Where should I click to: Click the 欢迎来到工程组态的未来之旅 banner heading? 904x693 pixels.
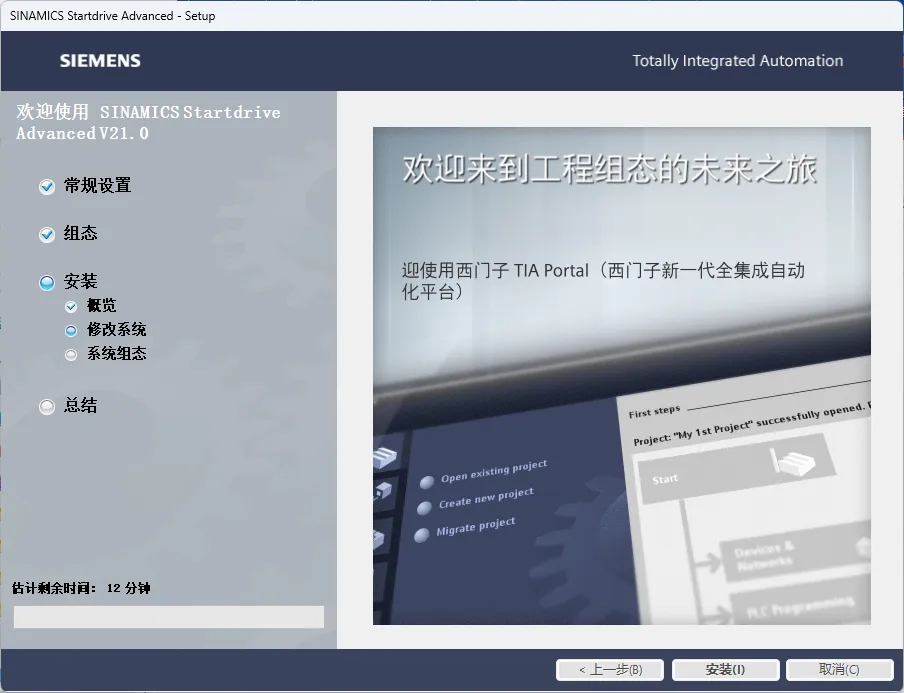tap(609, 169)
